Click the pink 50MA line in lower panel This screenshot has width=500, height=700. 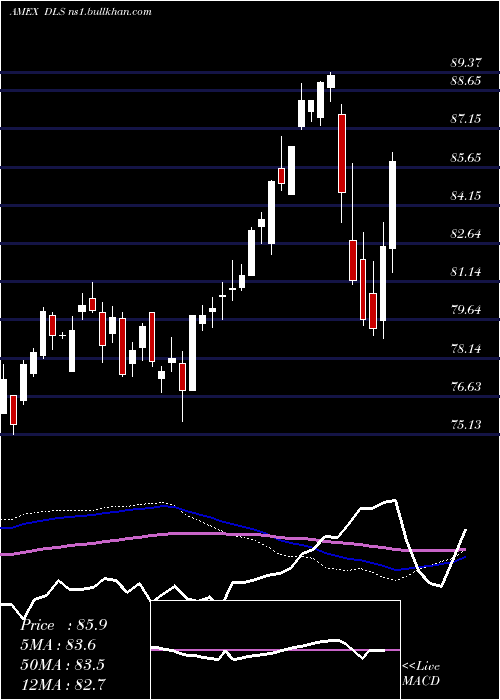pyautogui.click(x=232, y=534)
